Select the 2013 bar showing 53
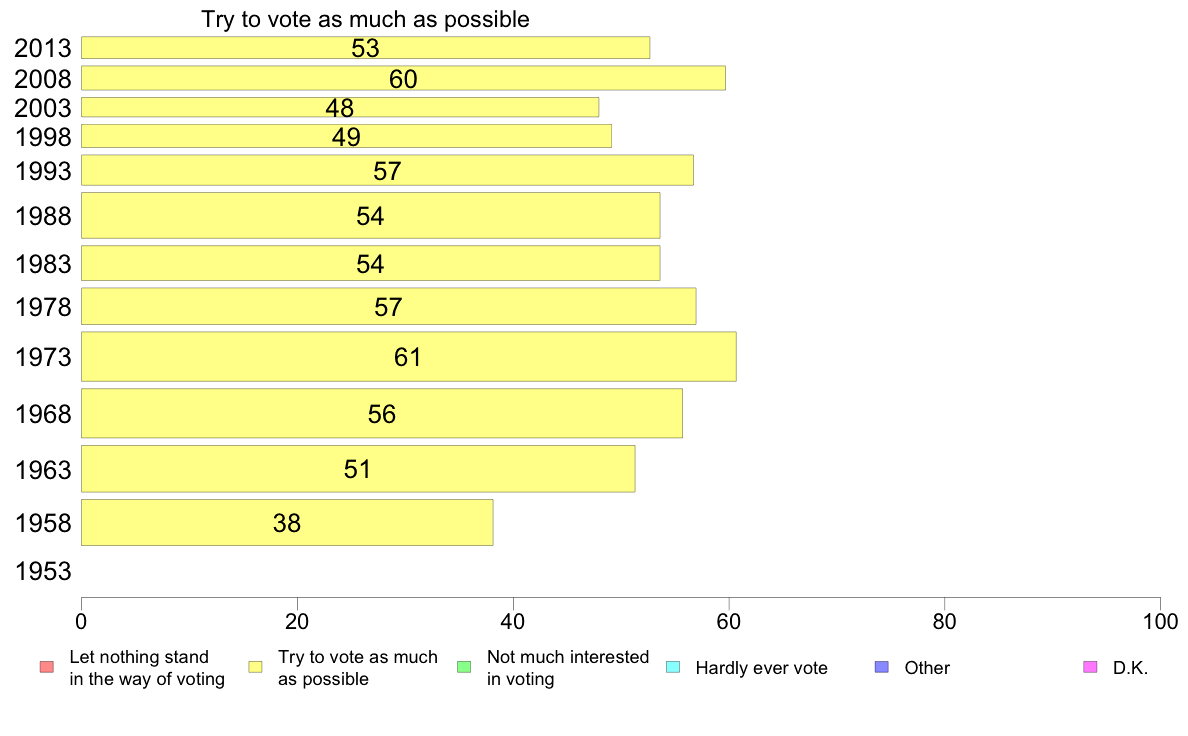This screenshot has height=736, width=1188. coord(365,48)
